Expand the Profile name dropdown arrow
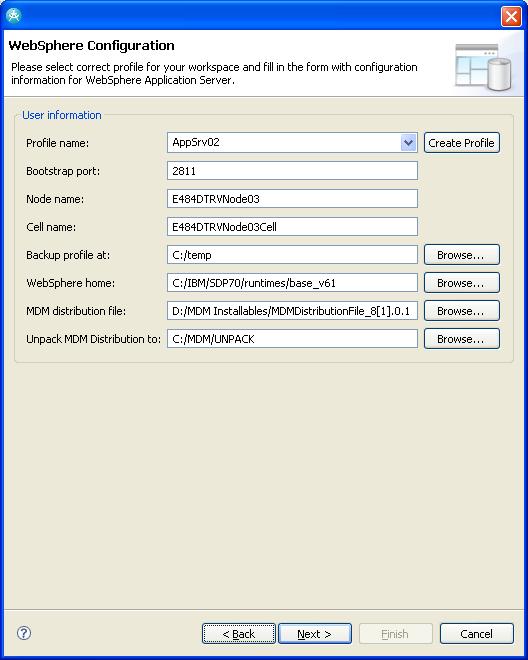The width and height of the screenshot is (528, 660). tap(408, 143)
